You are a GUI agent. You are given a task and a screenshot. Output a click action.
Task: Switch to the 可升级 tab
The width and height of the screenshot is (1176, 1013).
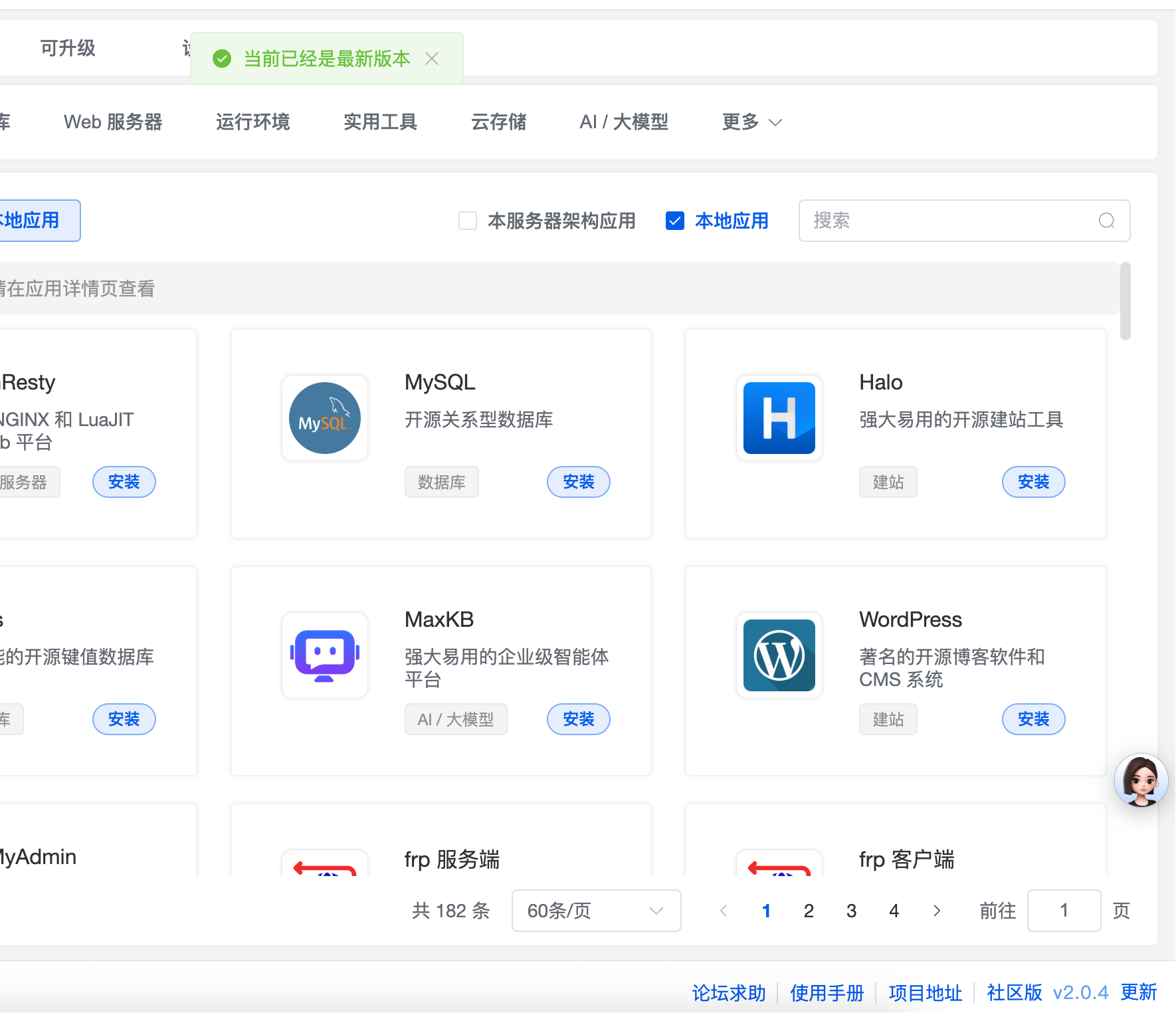coord(68,48)
